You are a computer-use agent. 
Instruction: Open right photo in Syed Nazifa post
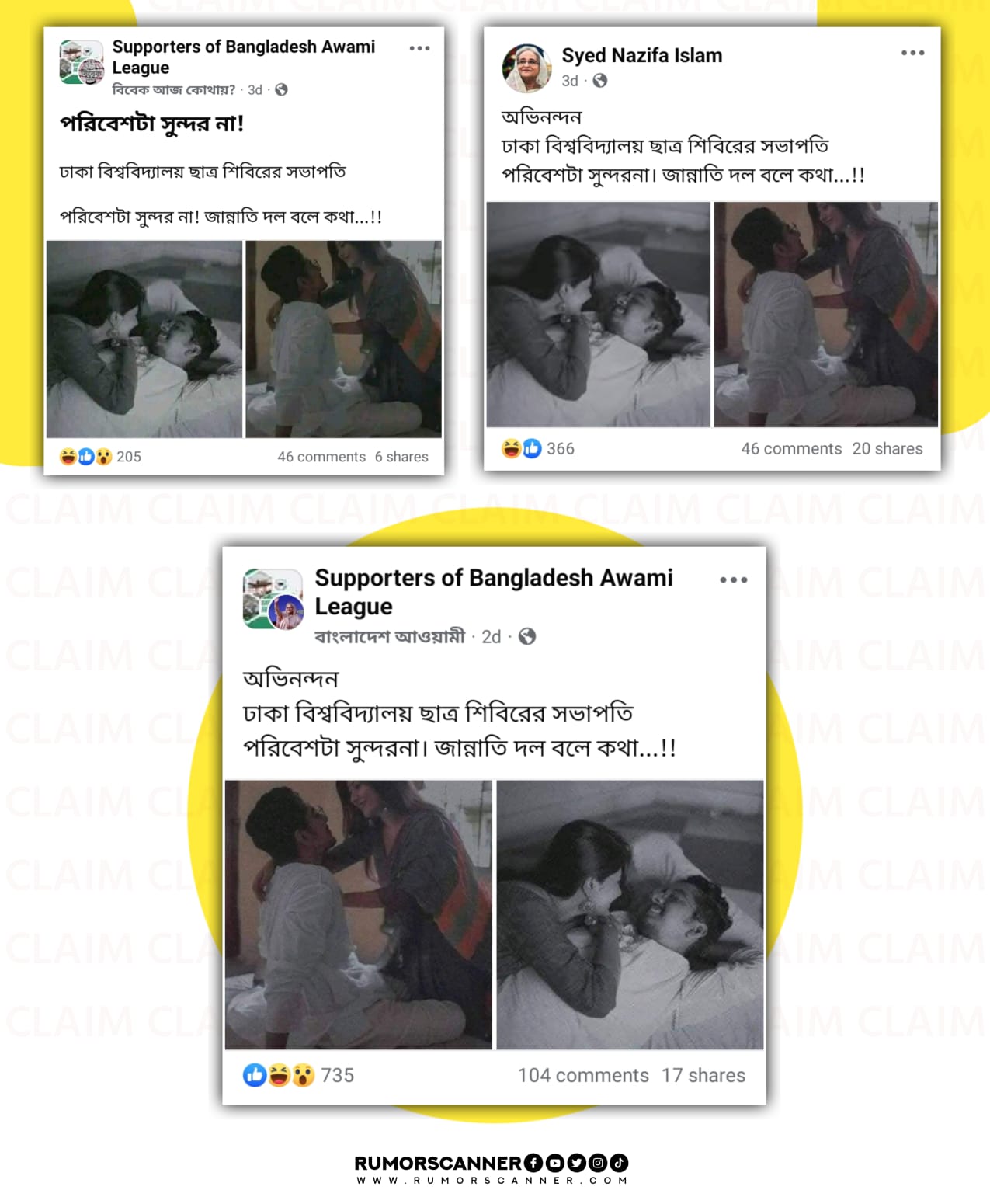826,315
